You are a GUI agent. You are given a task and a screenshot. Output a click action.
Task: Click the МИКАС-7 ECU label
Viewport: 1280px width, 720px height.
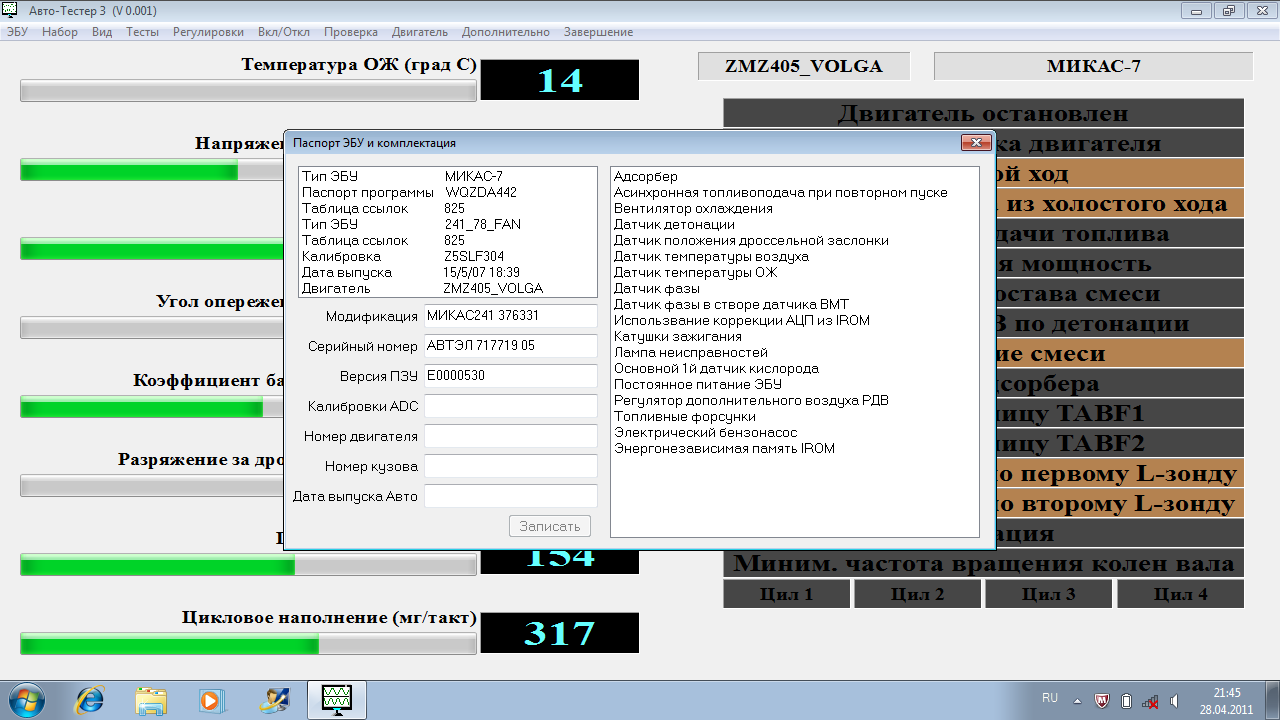pos(1093,66)
